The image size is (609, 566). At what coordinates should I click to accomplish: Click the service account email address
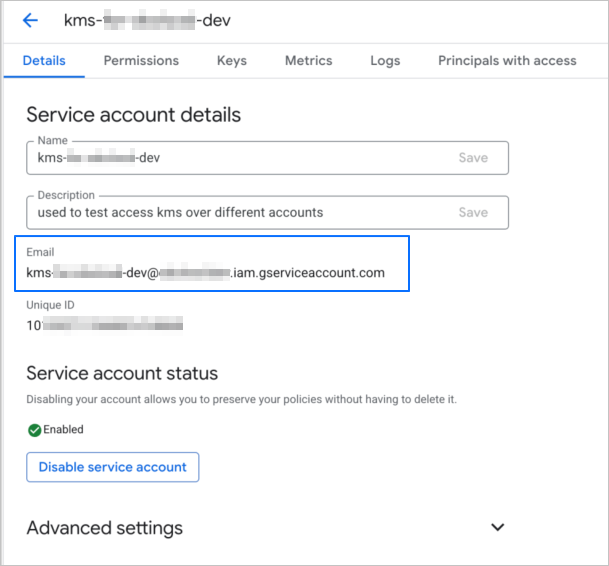[x=205, y=272]
